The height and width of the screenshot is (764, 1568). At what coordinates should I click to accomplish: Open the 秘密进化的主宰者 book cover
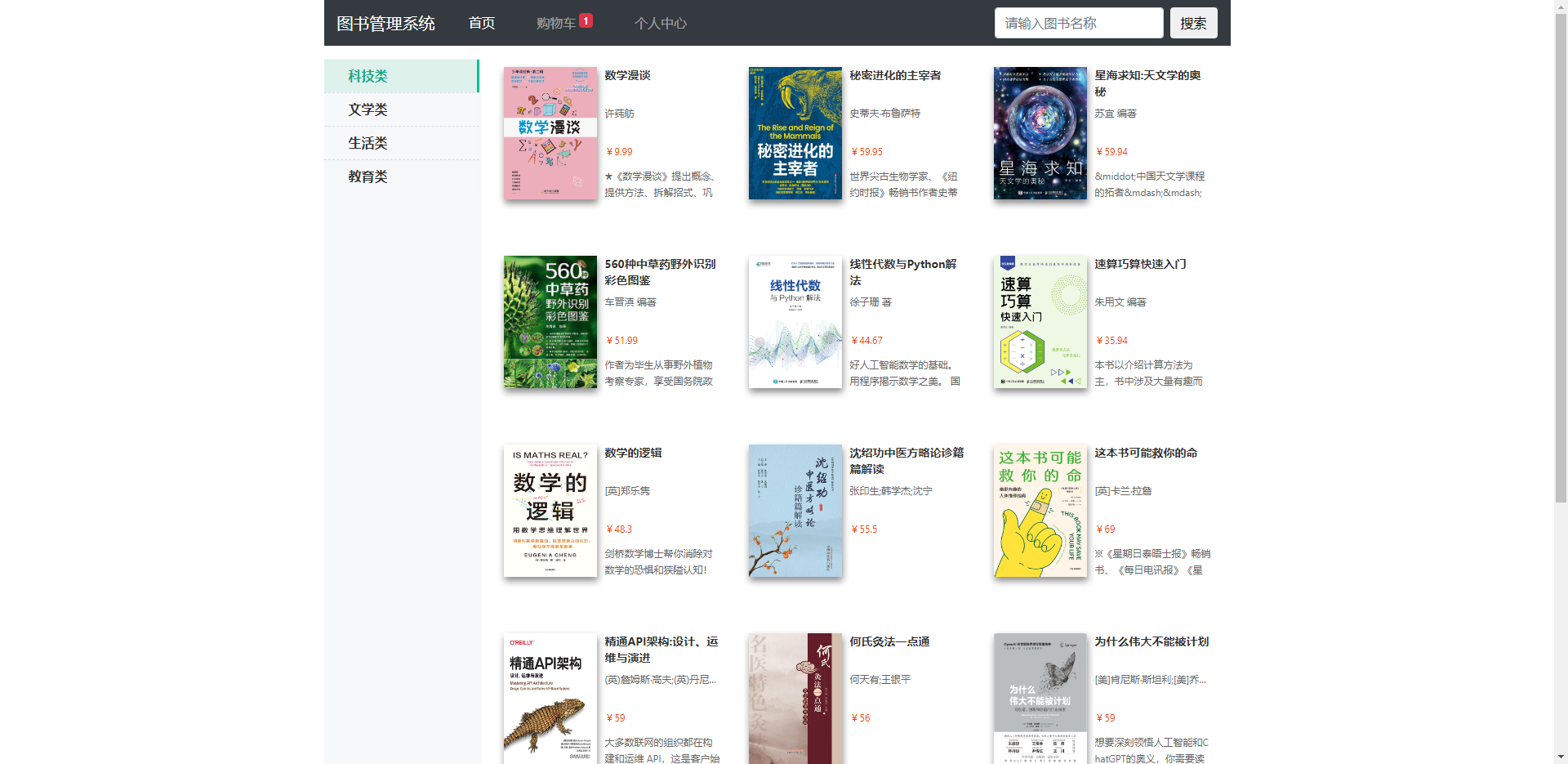[795, 133]
